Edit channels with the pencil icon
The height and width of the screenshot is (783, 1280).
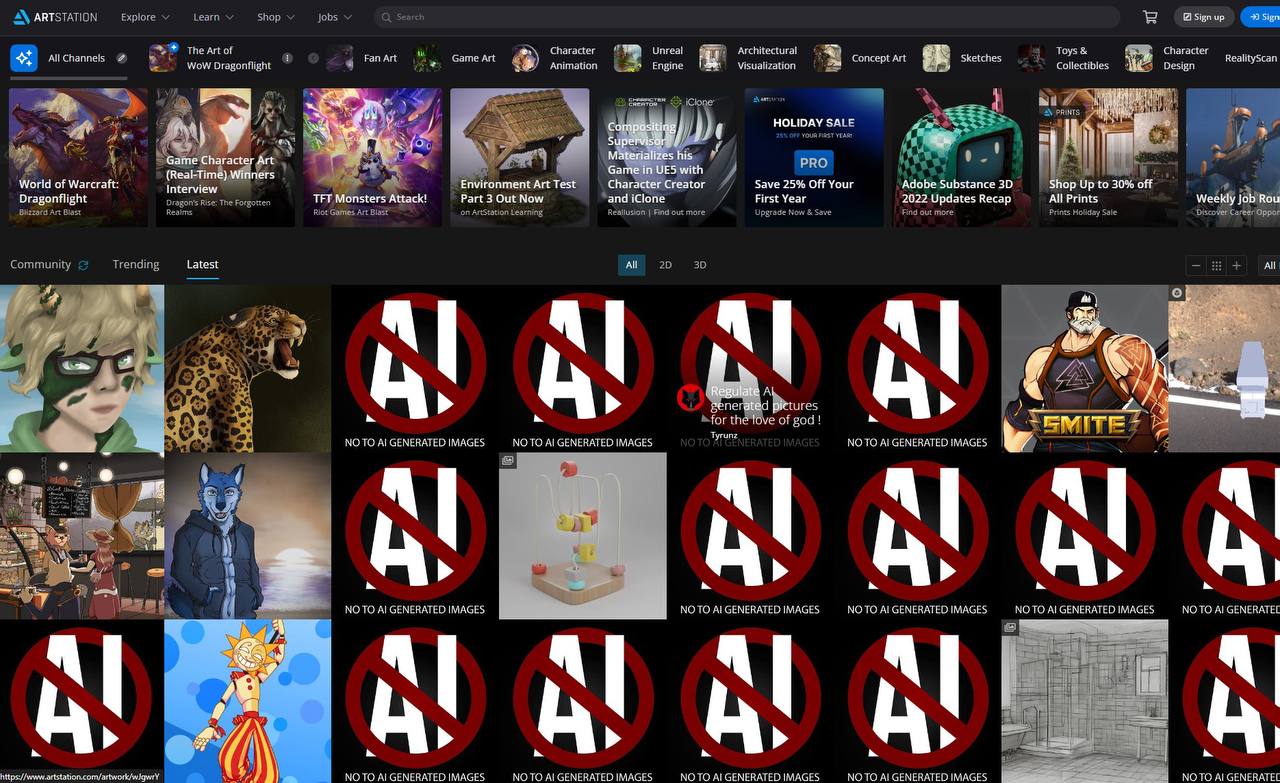tap(122, 58)
